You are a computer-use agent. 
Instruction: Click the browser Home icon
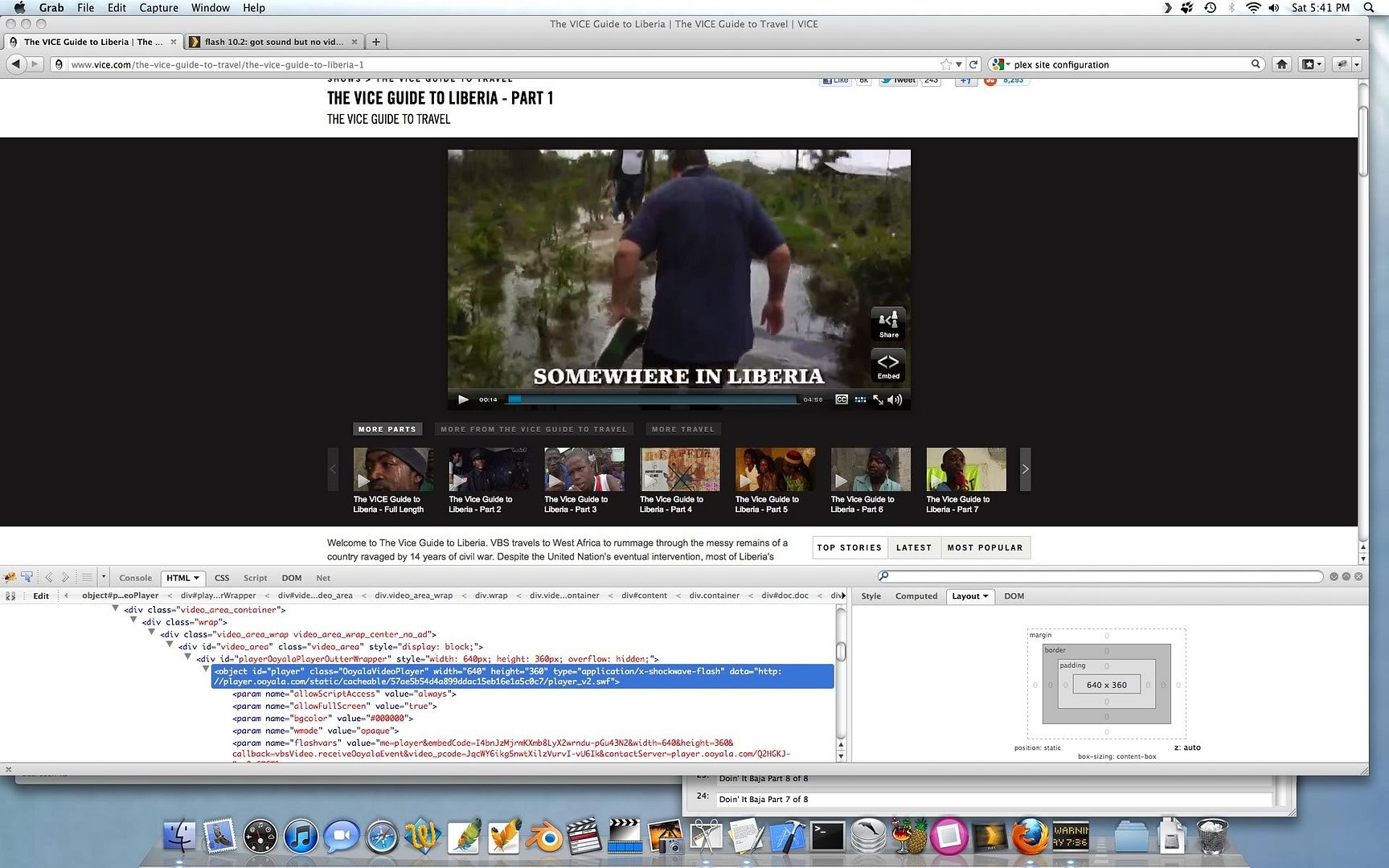click(1282, 64)
